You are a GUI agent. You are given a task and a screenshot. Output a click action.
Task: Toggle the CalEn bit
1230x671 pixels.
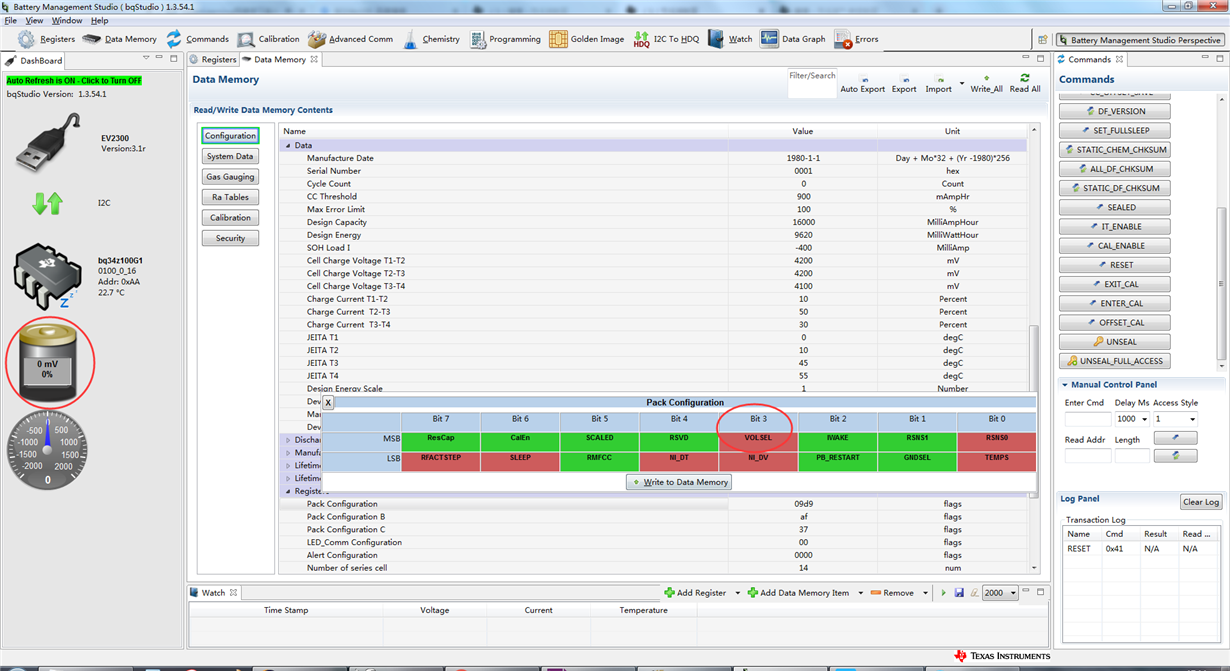[x=520, y=439]
